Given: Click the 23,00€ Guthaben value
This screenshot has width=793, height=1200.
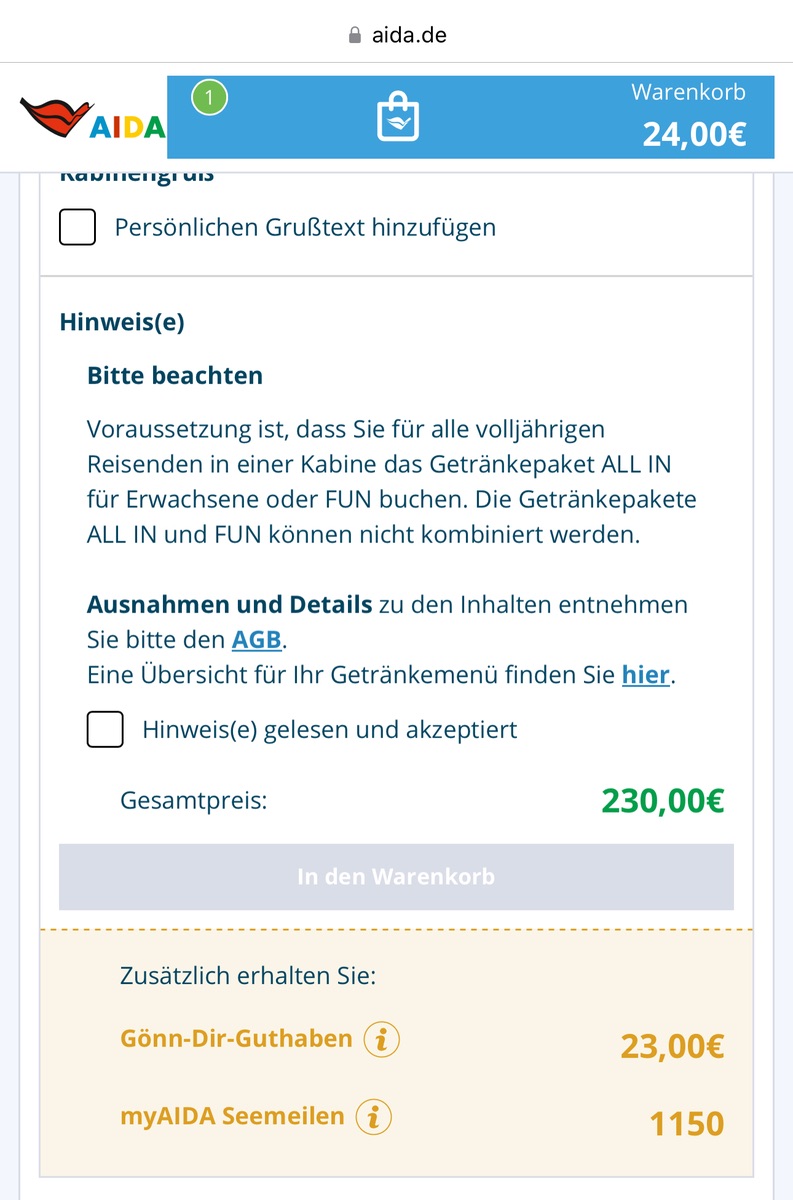Looking at the screenshot, I should point(672,1046).
